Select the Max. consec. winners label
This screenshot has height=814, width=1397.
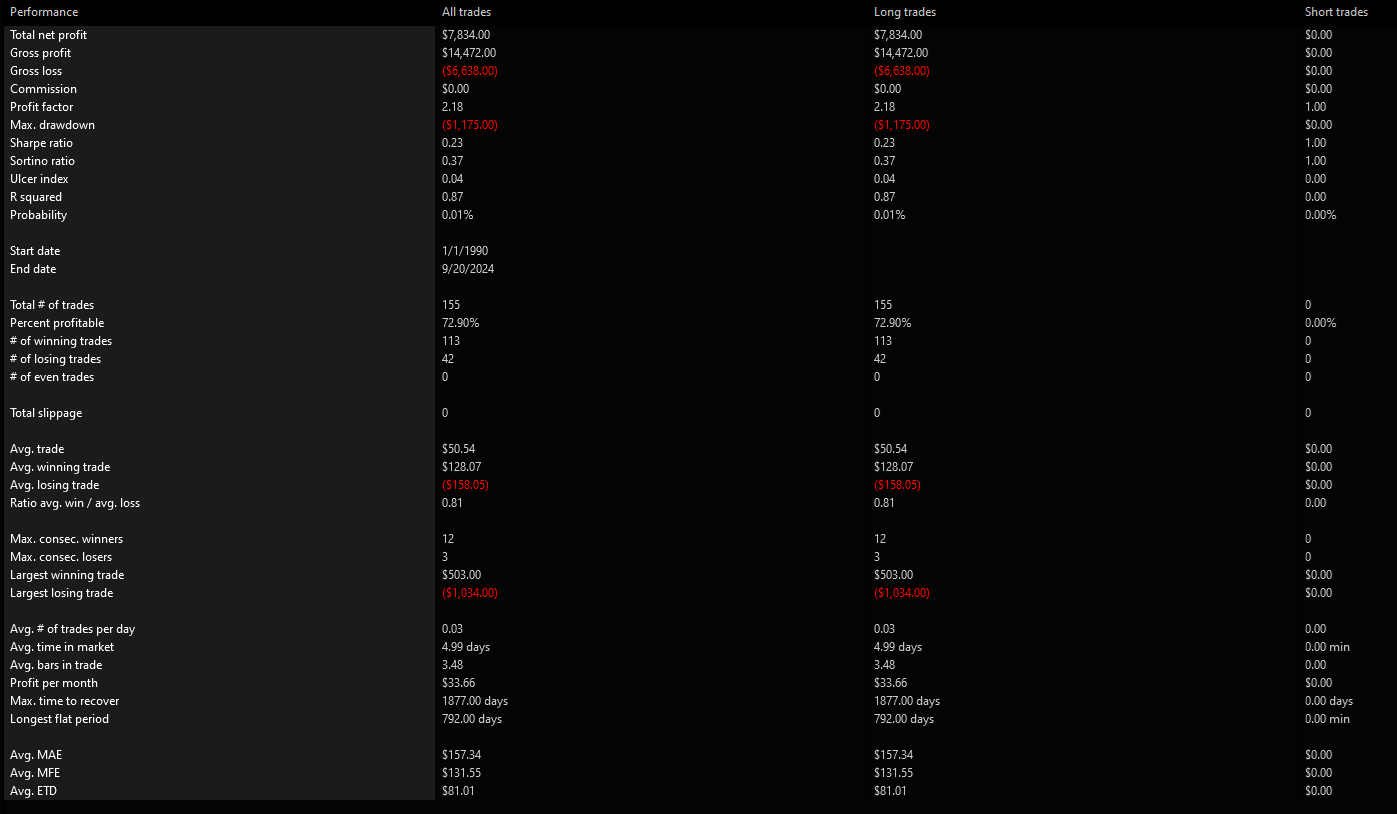[x=66, y=539]
